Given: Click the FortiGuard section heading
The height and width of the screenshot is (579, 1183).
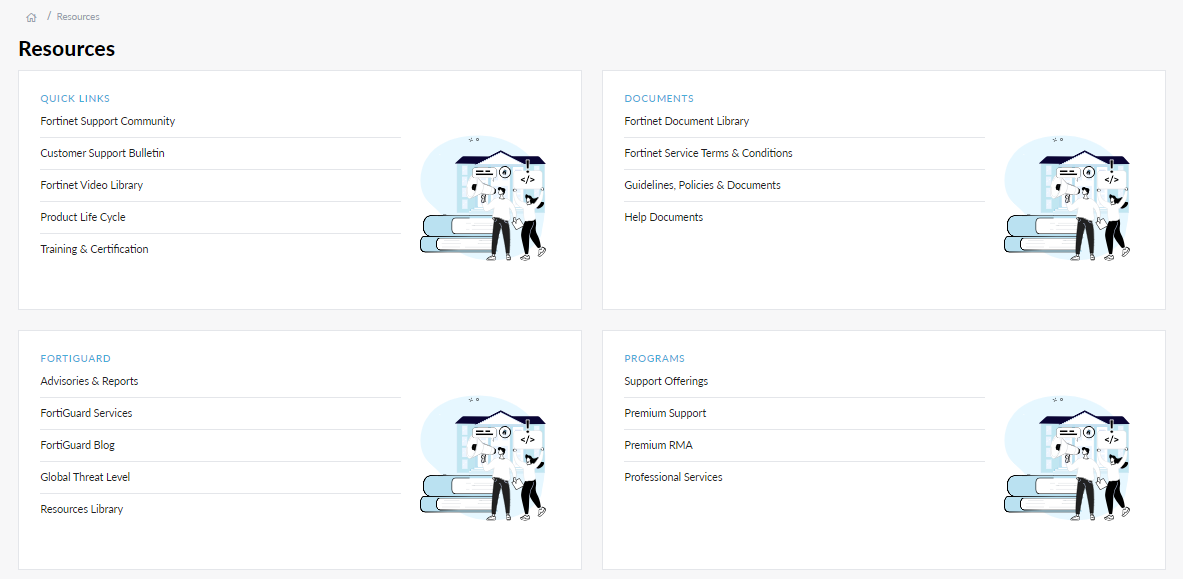Looking at the screenshot, I should (x=75, y=359).
